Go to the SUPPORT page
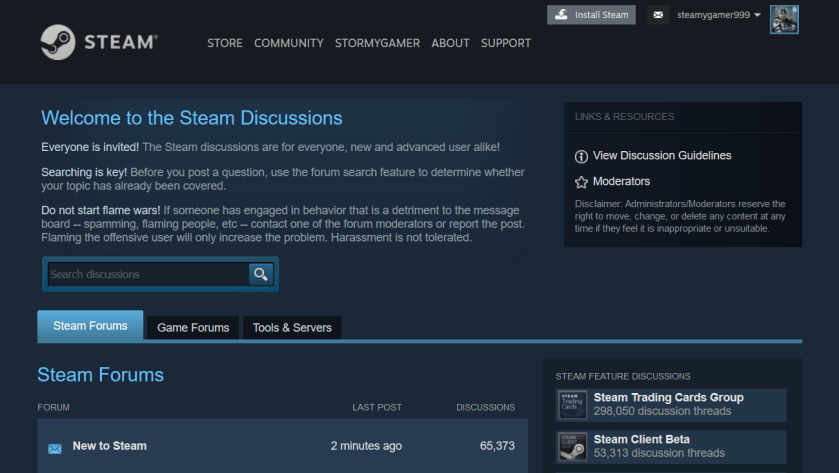 506,43
